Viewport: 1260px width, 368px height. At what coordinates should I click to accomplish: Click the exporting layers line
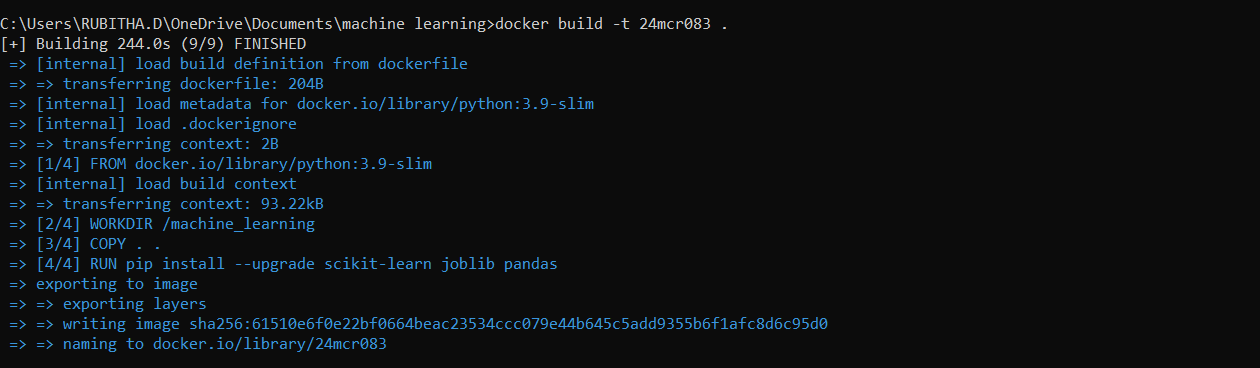coord(108,304)
